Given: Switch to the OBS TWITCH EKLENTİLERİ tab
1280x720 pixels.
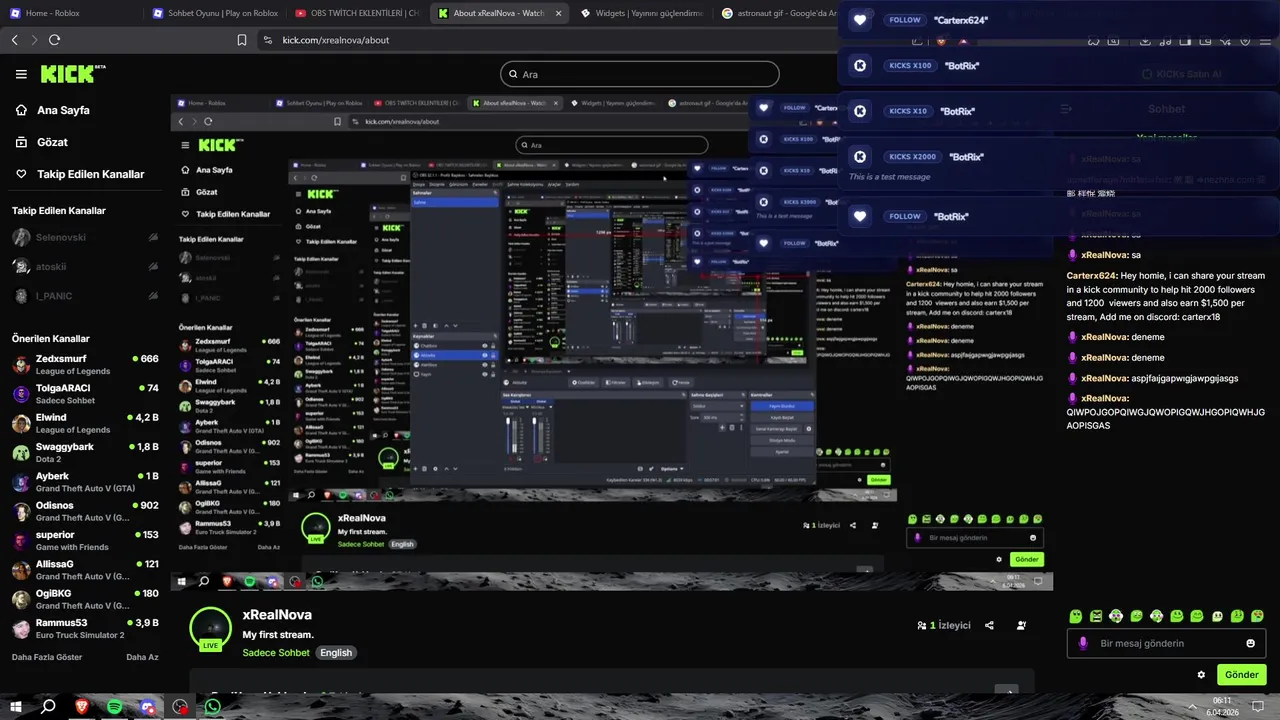Looking at the screenshot, I should tap(358, 14).
